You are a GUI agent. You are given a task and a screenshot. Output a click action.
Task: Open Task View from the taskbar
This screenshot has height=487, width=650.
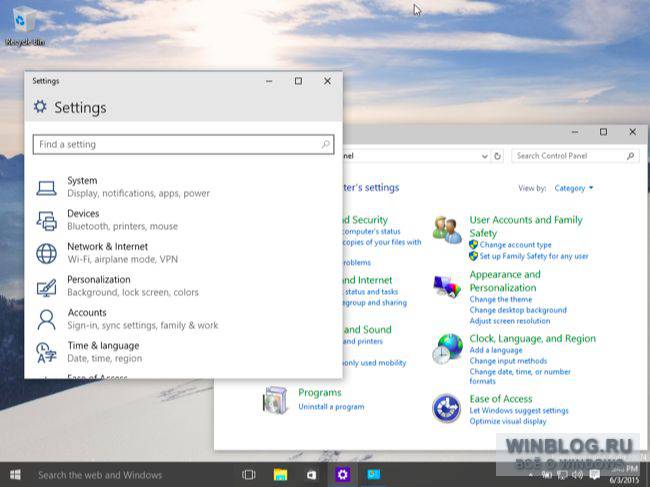point(249,475)
